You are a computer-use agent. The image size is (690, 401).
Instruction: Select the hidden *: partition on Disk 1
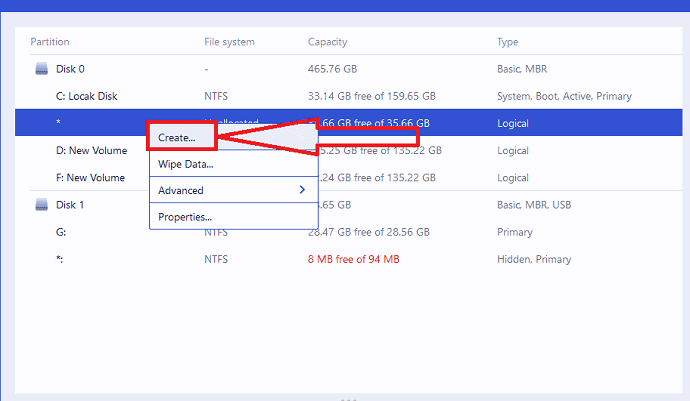coord(59,259)
